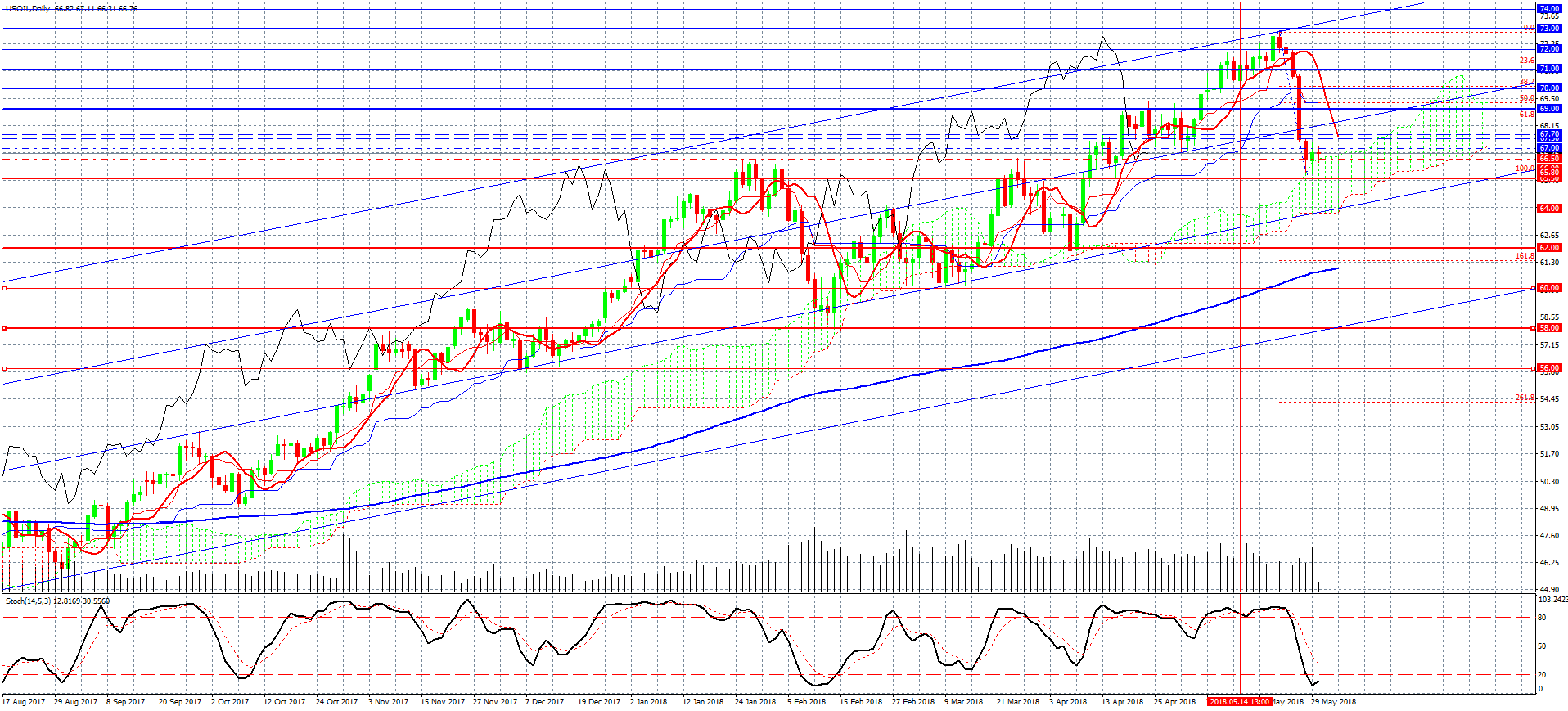Select the blue 67.70 price level tag
Viewport: 1568px width, 711px height.
point(1549,134)
